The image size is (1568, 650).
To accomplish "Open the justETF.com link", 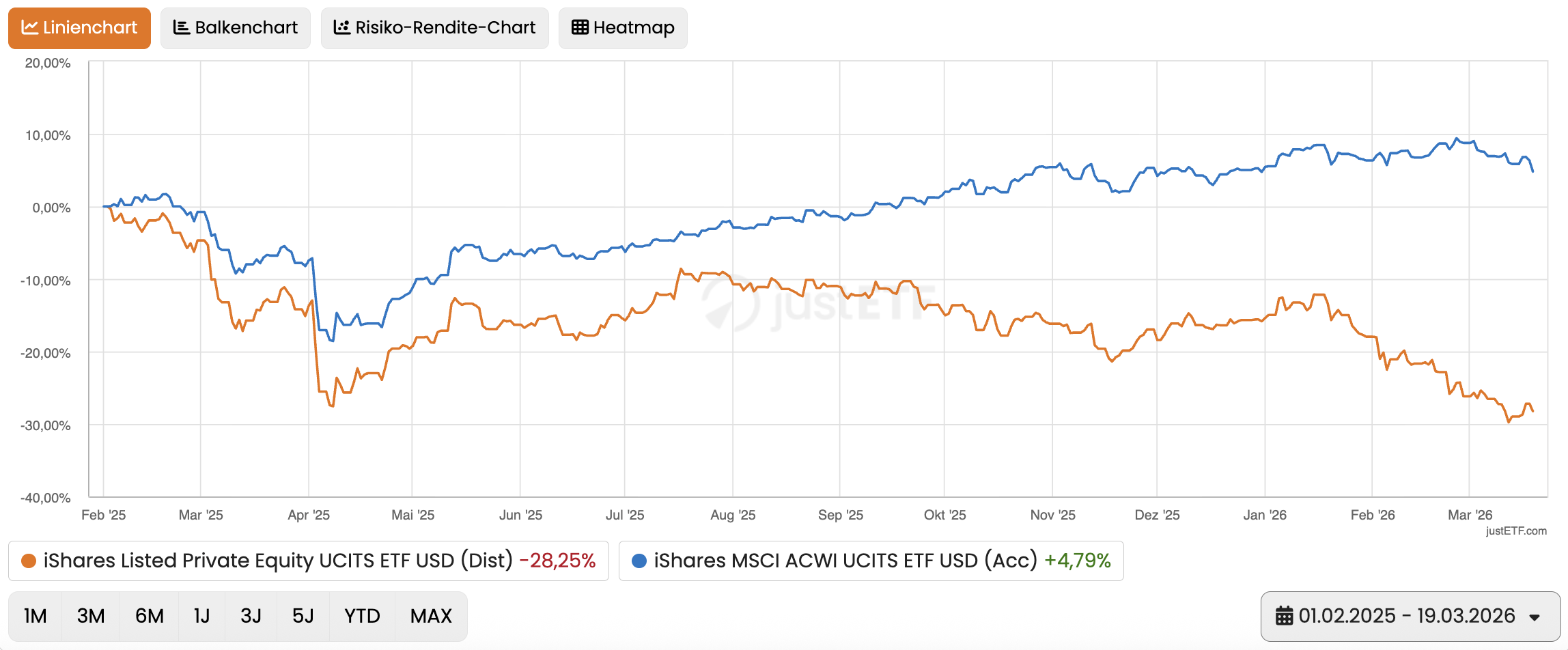I will click(x=1517, y=529).
